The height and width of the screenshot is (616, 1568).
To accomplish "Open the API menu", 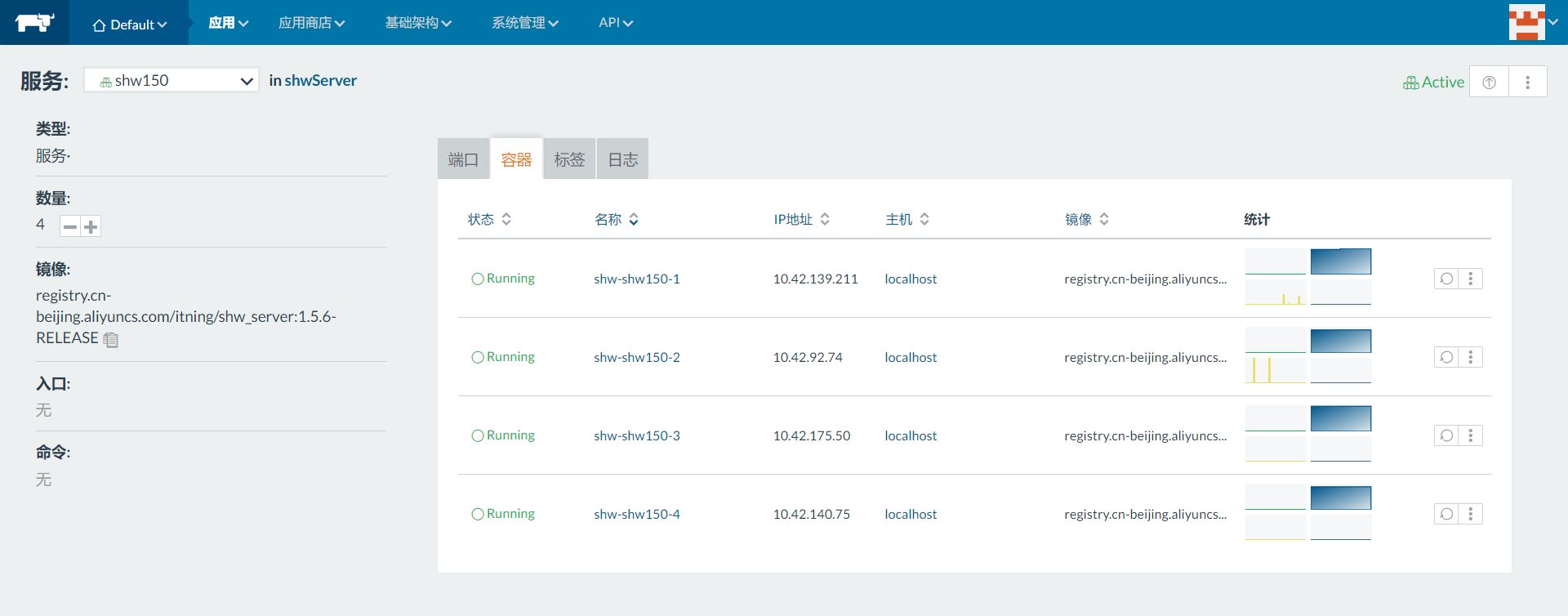I will click(616, 23).
